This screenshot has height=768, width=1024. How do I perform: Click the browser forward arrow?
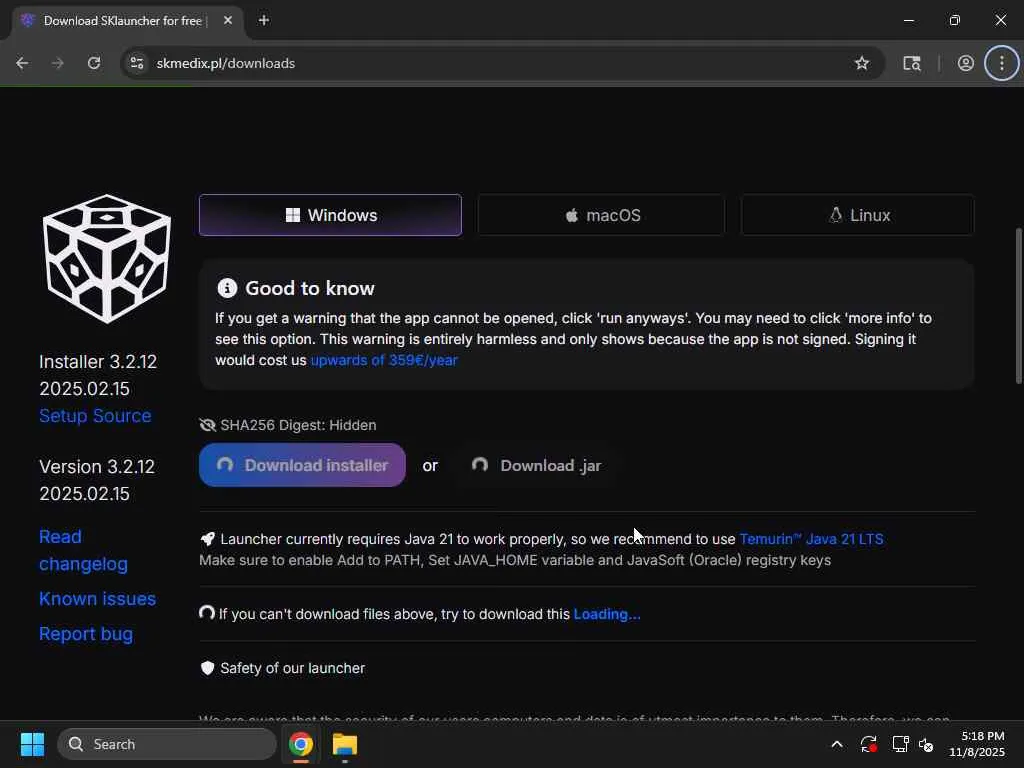[58, 63]
